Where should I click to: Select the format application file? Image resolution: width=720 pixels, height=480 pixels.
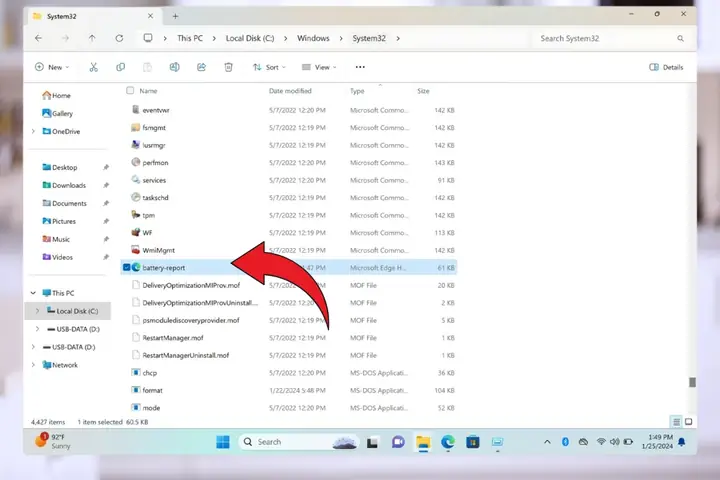(x=152, y=390)
